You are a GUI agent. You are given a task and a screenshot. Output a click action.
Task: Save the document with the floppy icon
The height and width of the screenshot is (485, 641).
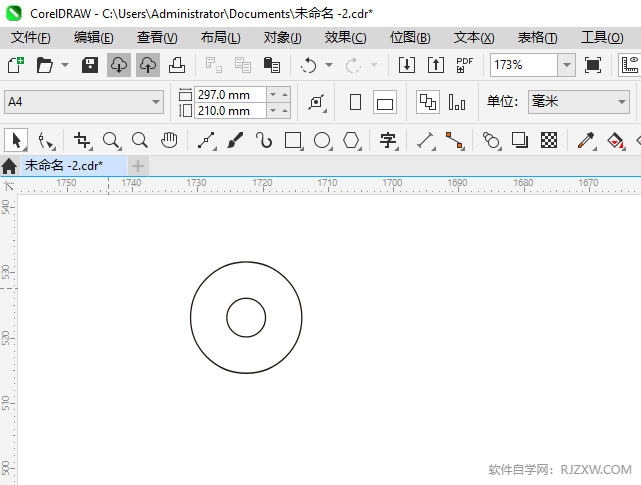[x=90, y=65]
